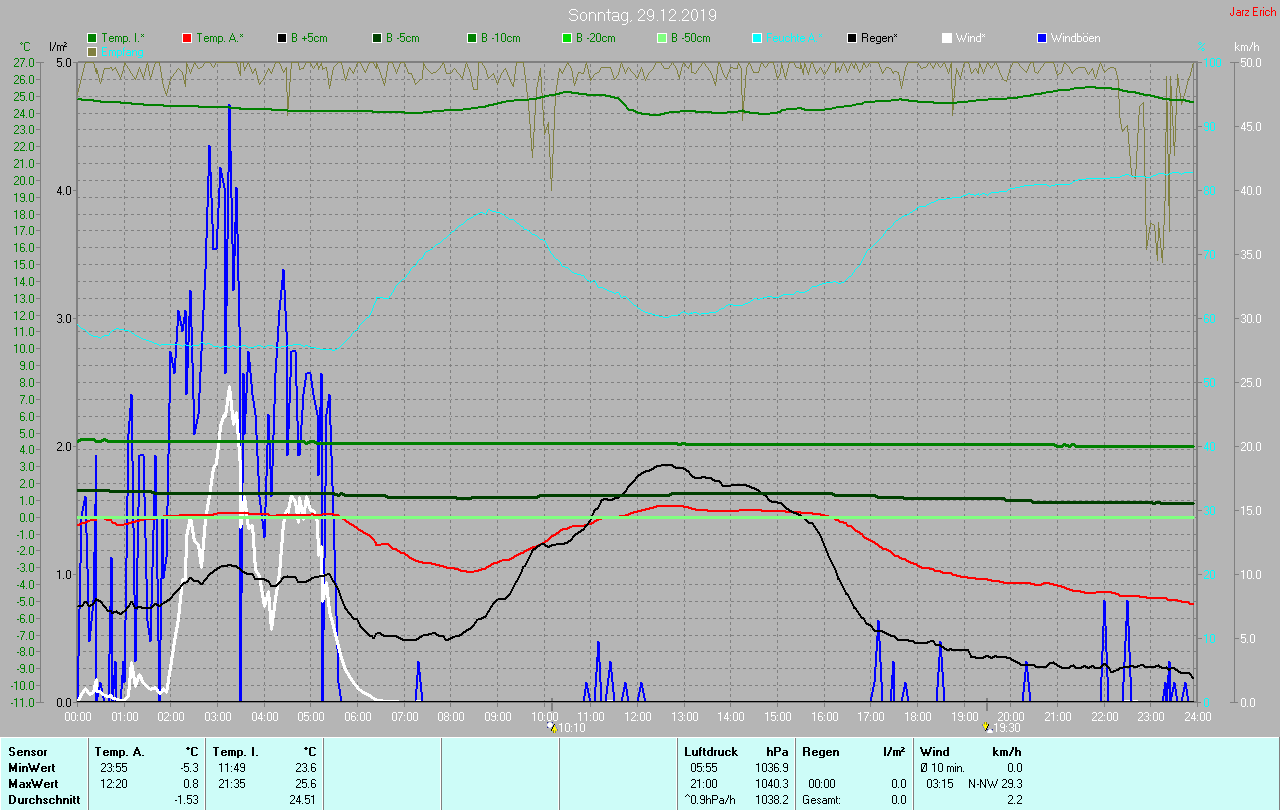Click the sunrise marker icon at 10:10
The width and height of the screenshot is (1280, 810).
pos(552,729)
